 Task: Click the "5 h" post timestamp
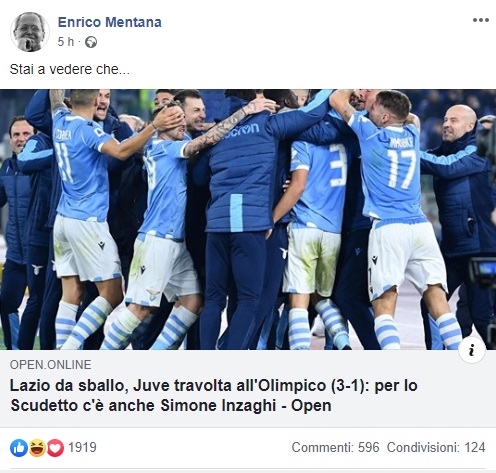click(x=66, y=42)
